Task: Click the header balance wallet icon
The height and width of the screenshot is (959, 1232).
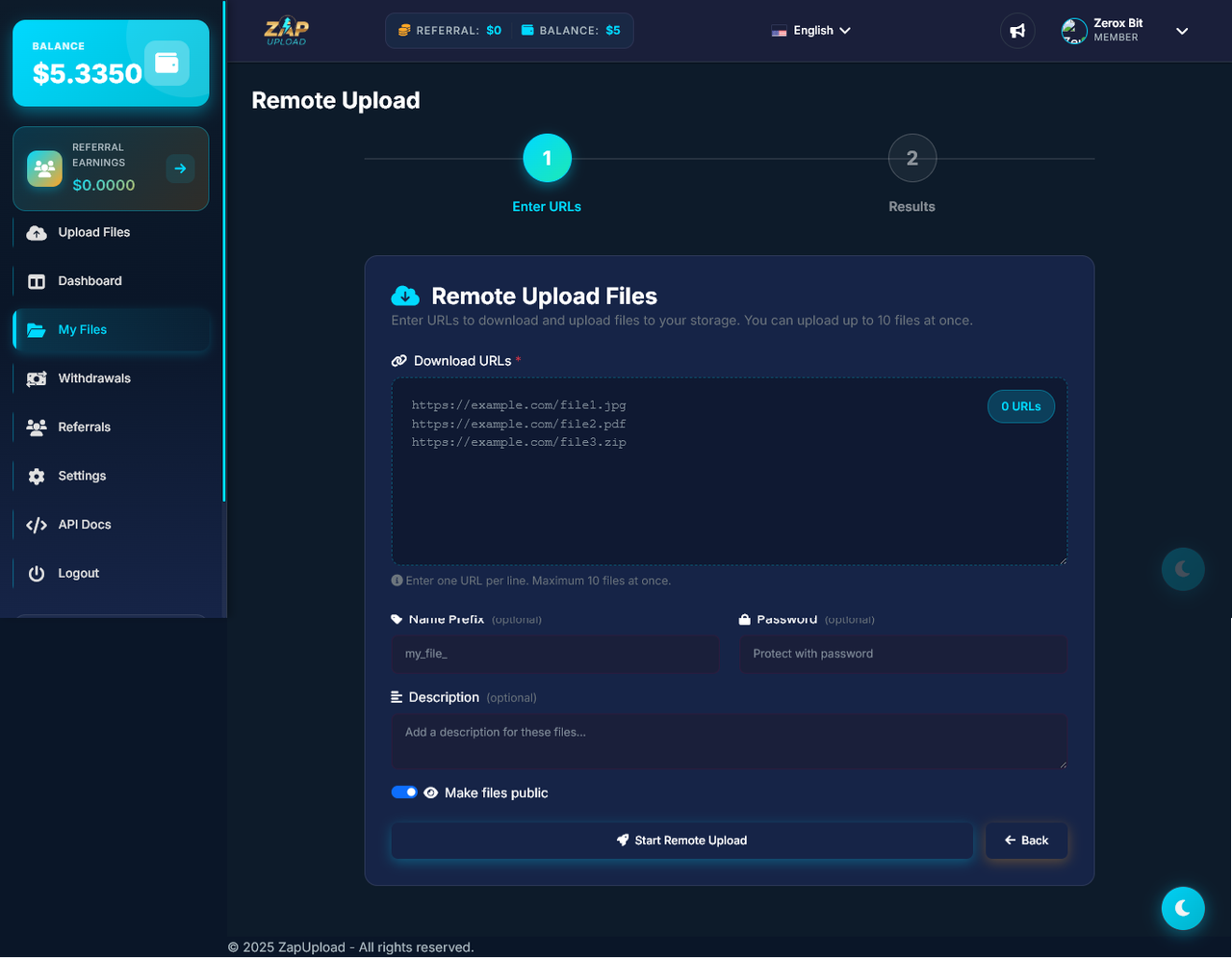Action: (527, 31)
